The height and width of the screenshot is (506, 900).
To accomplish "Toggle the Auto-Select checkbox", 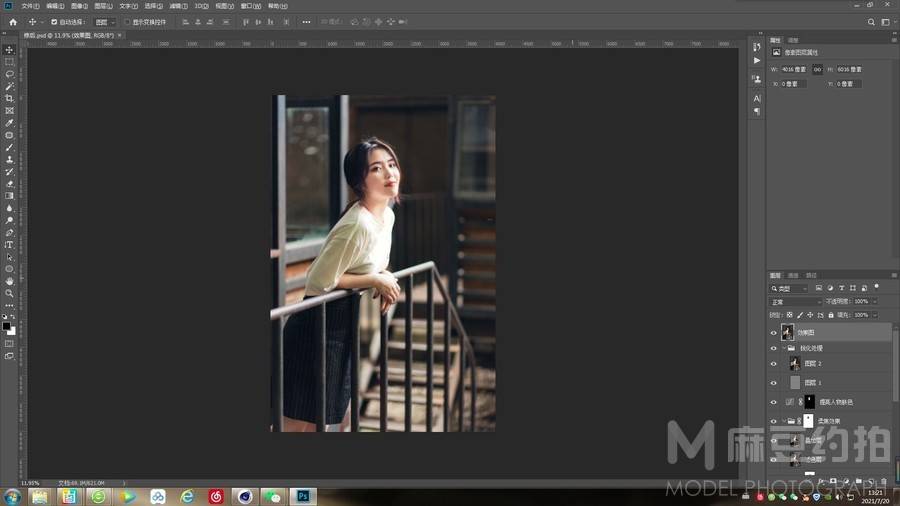I will (x=54, y=22).
